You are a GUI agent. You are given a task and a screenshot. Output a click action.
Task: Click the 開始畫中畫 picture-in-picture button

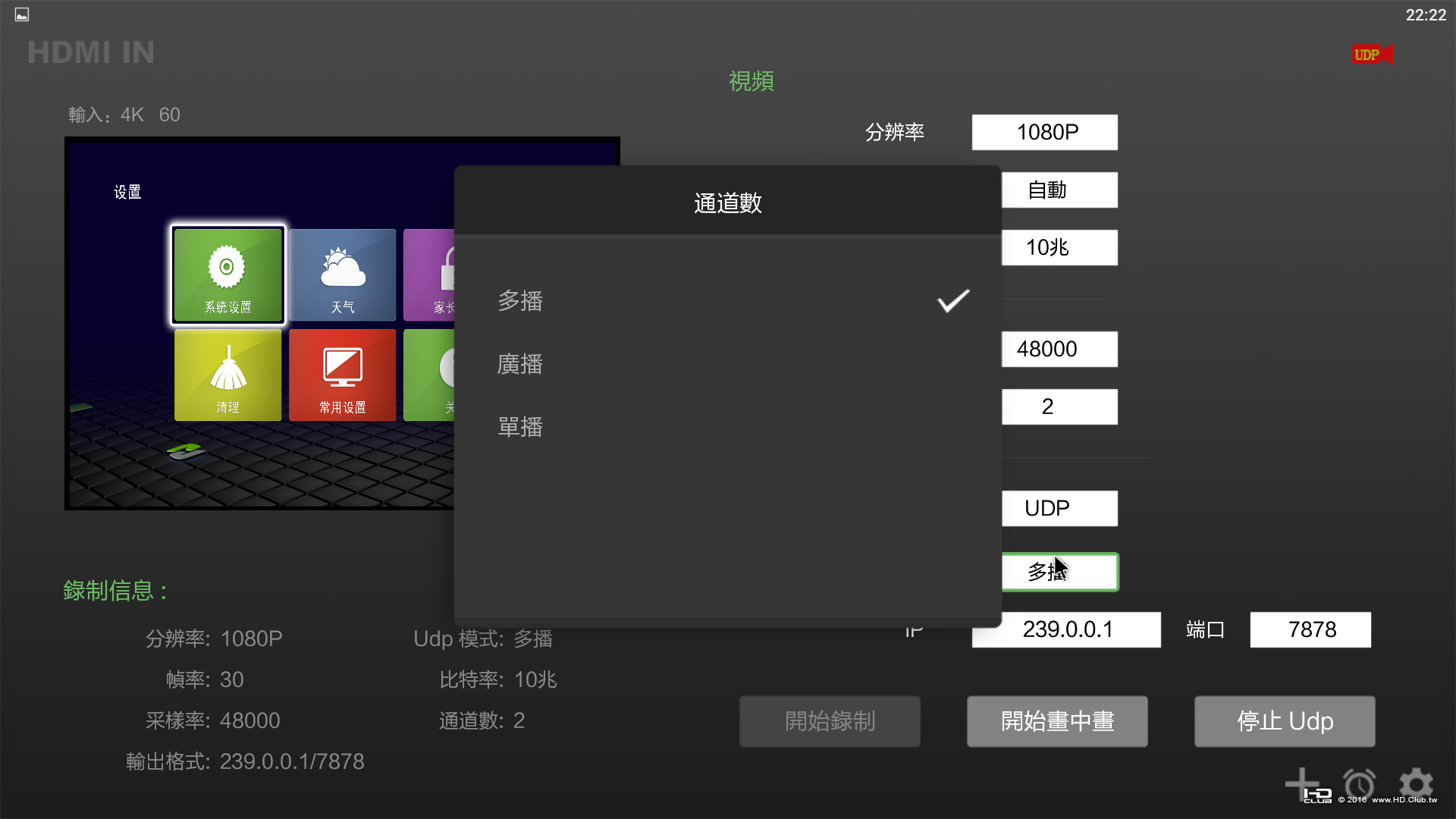[1057, 721]
